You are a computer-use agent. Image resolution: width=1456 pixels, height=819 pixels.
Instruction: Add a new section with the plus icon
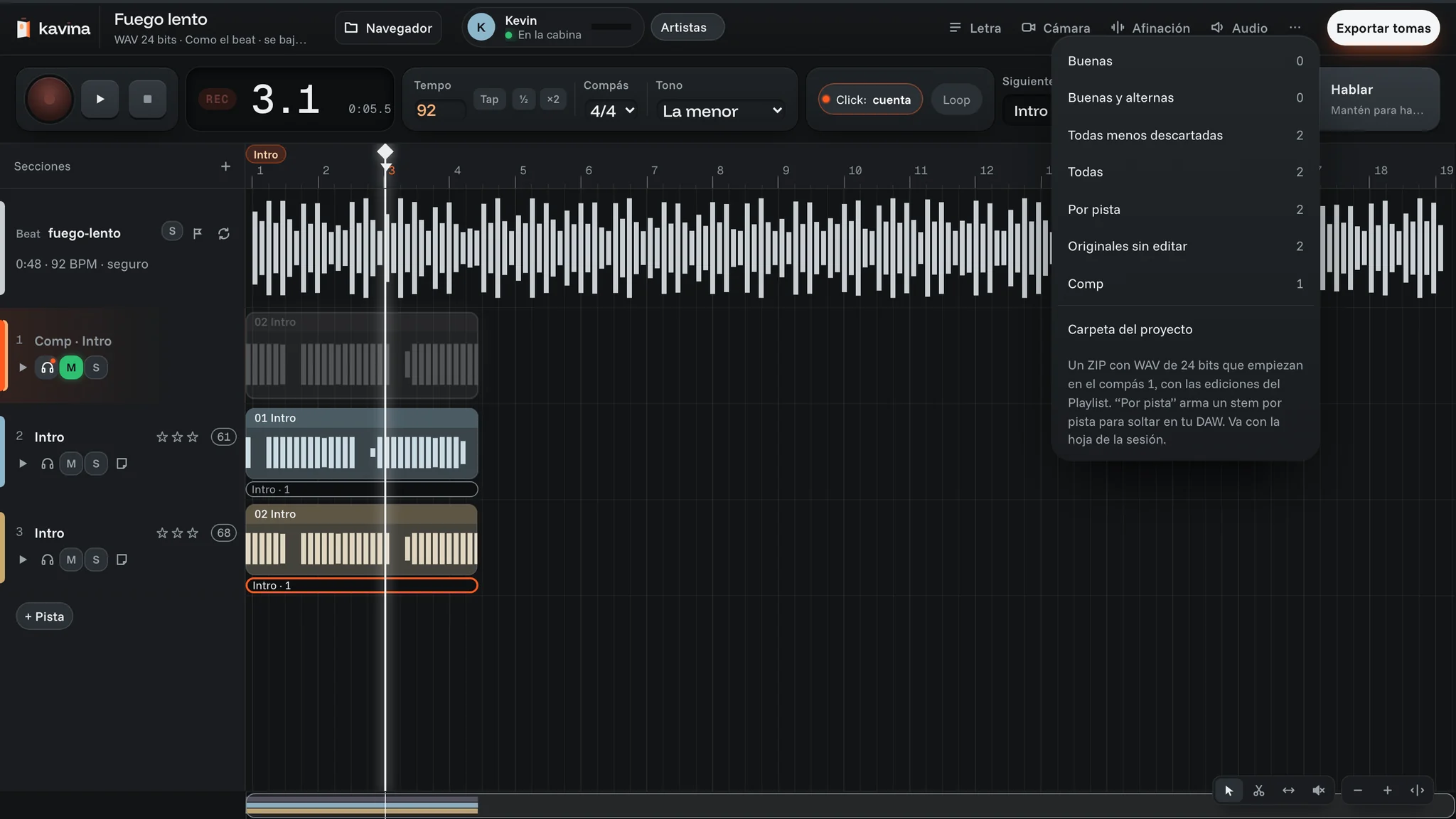(x=225, y=166)
